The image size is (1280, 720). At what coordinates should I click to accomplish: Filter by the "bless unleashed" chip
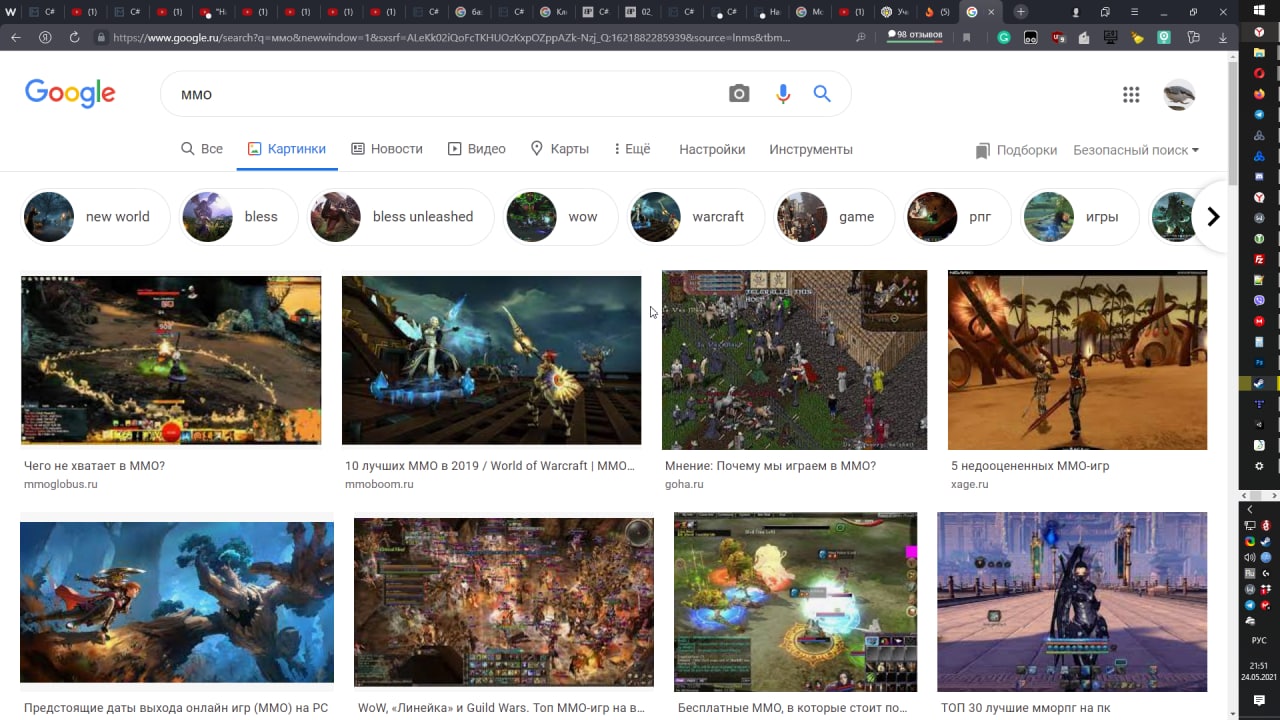click(x=401, y=217)
